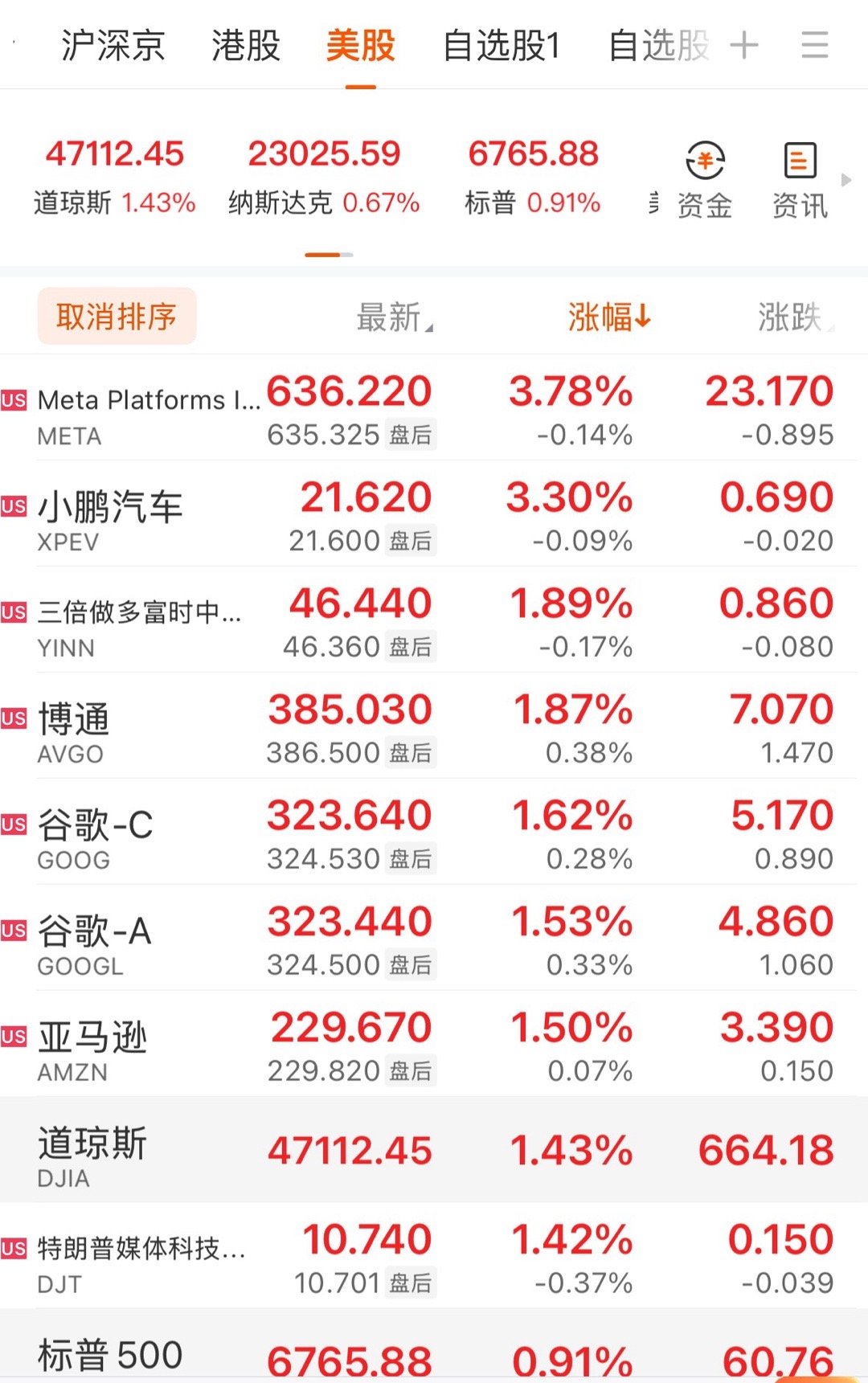Toggle the 涨幅 descending sort order

tap(607, 316)
